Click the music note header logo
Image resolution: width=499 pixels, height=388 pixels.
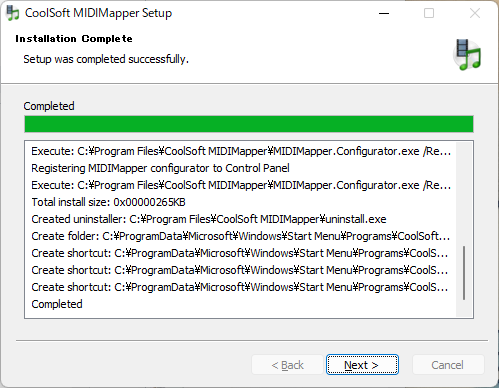click(x=468, y=54)
